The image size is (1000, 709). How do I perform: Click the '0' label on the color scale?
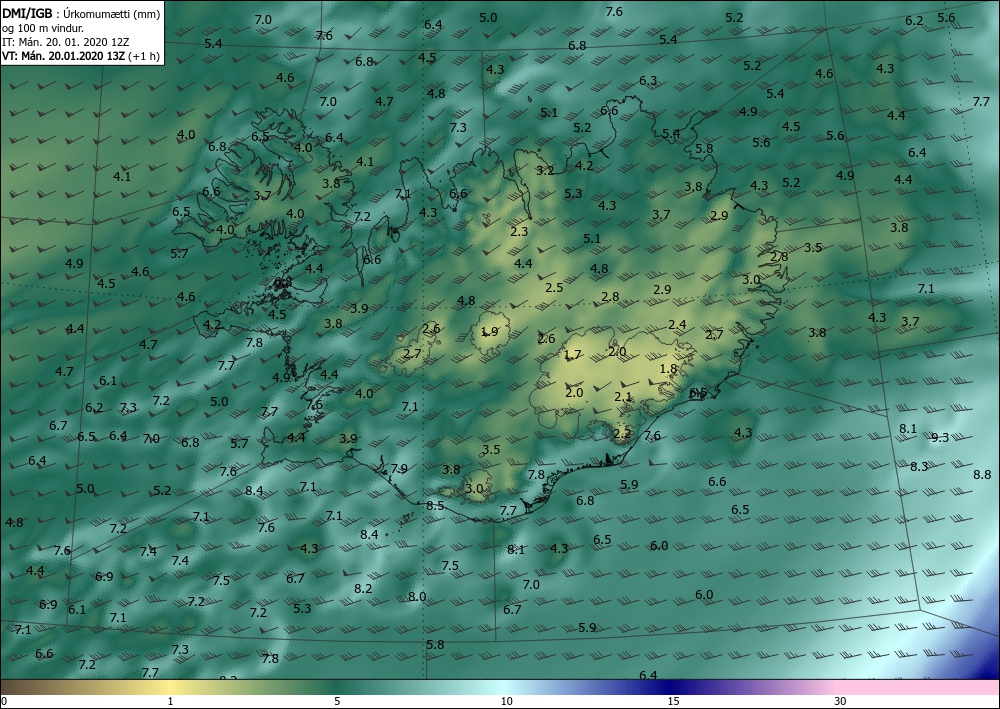[x=4, y=702]
